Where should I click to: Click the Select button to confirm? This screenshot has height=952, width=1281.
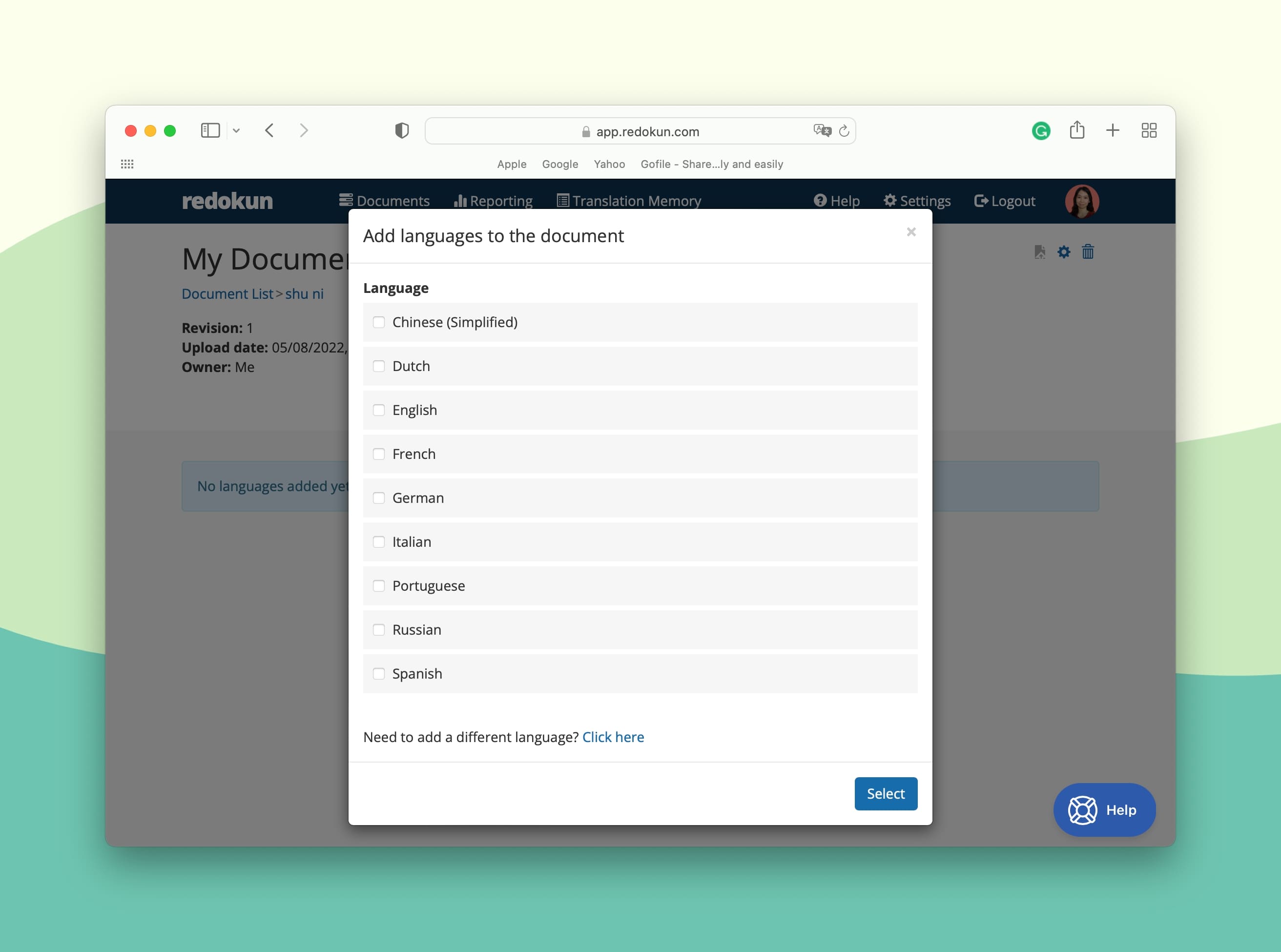click(885, 793)
